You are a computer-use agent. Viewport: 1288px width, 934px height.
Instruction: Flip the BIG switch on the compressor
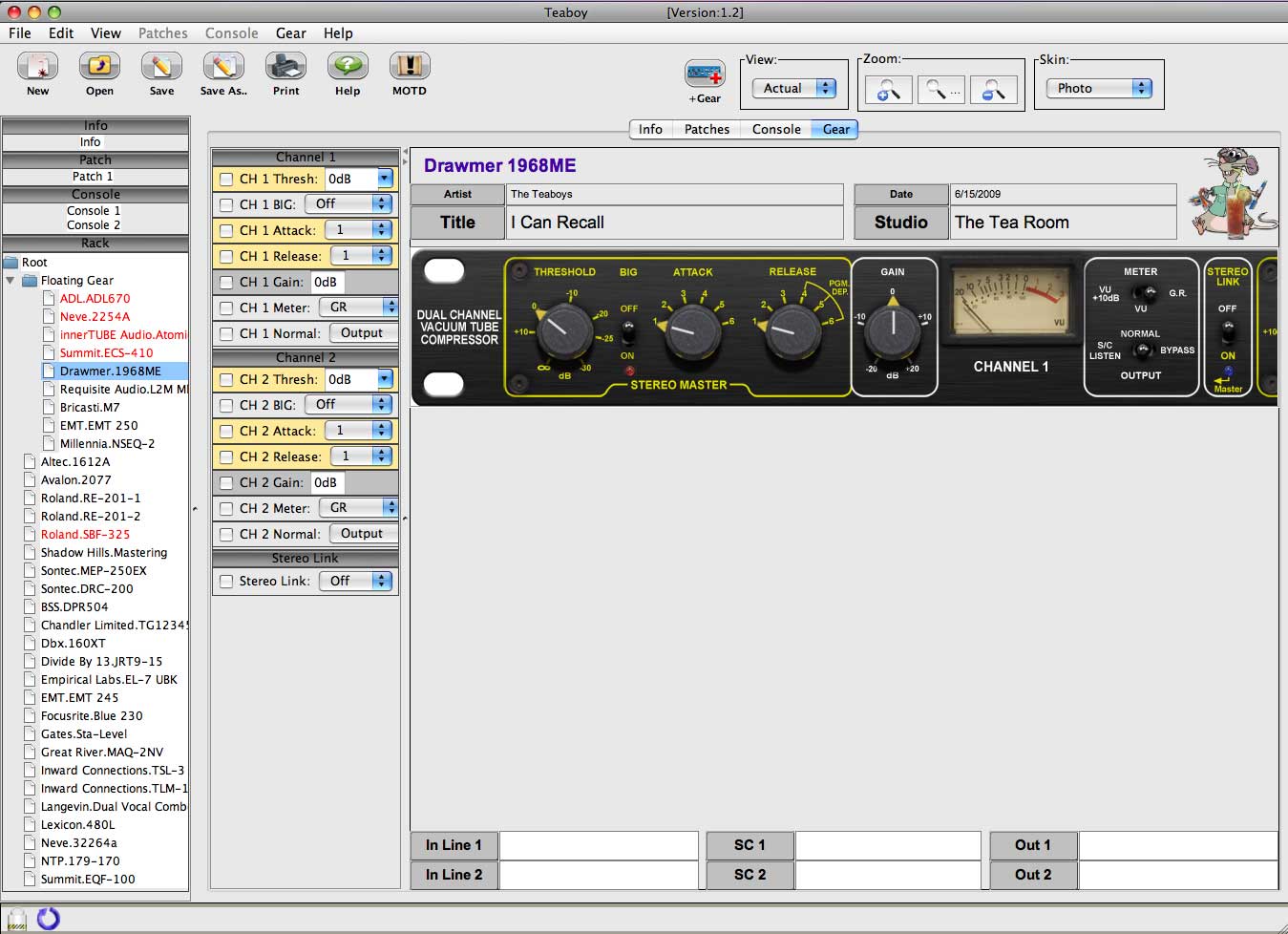(x=628, y=332)
